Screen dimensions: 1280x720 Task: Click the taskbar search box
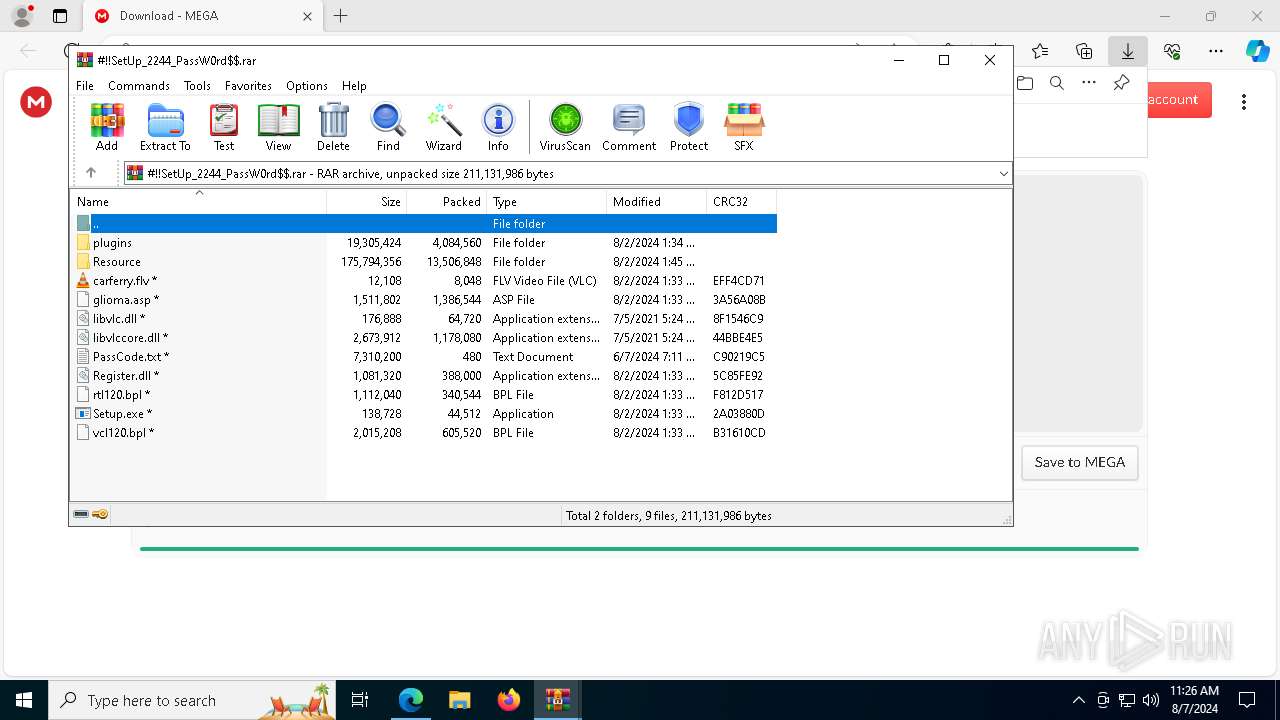(x=192, y=700)
